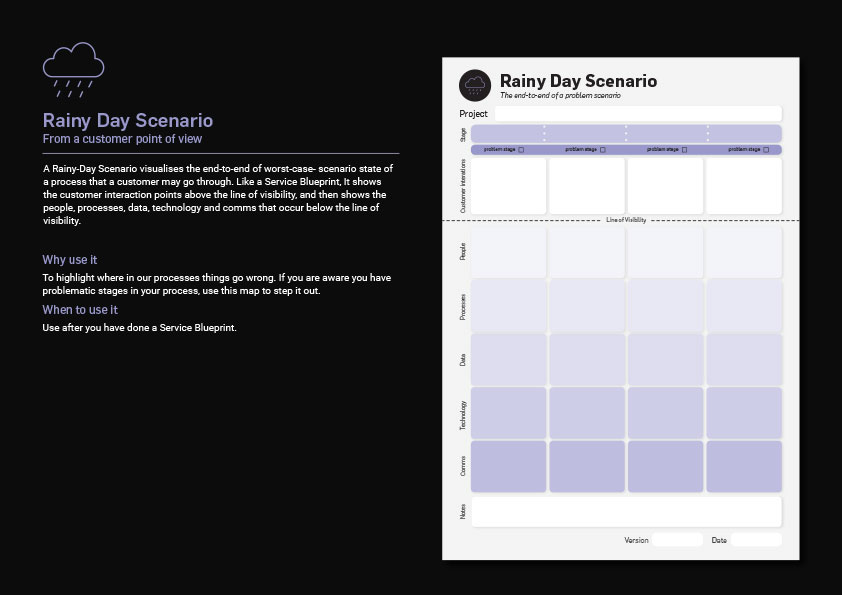Click the round black cloud logo on template
The image size is (842, 595).
[x=475, y=85]
